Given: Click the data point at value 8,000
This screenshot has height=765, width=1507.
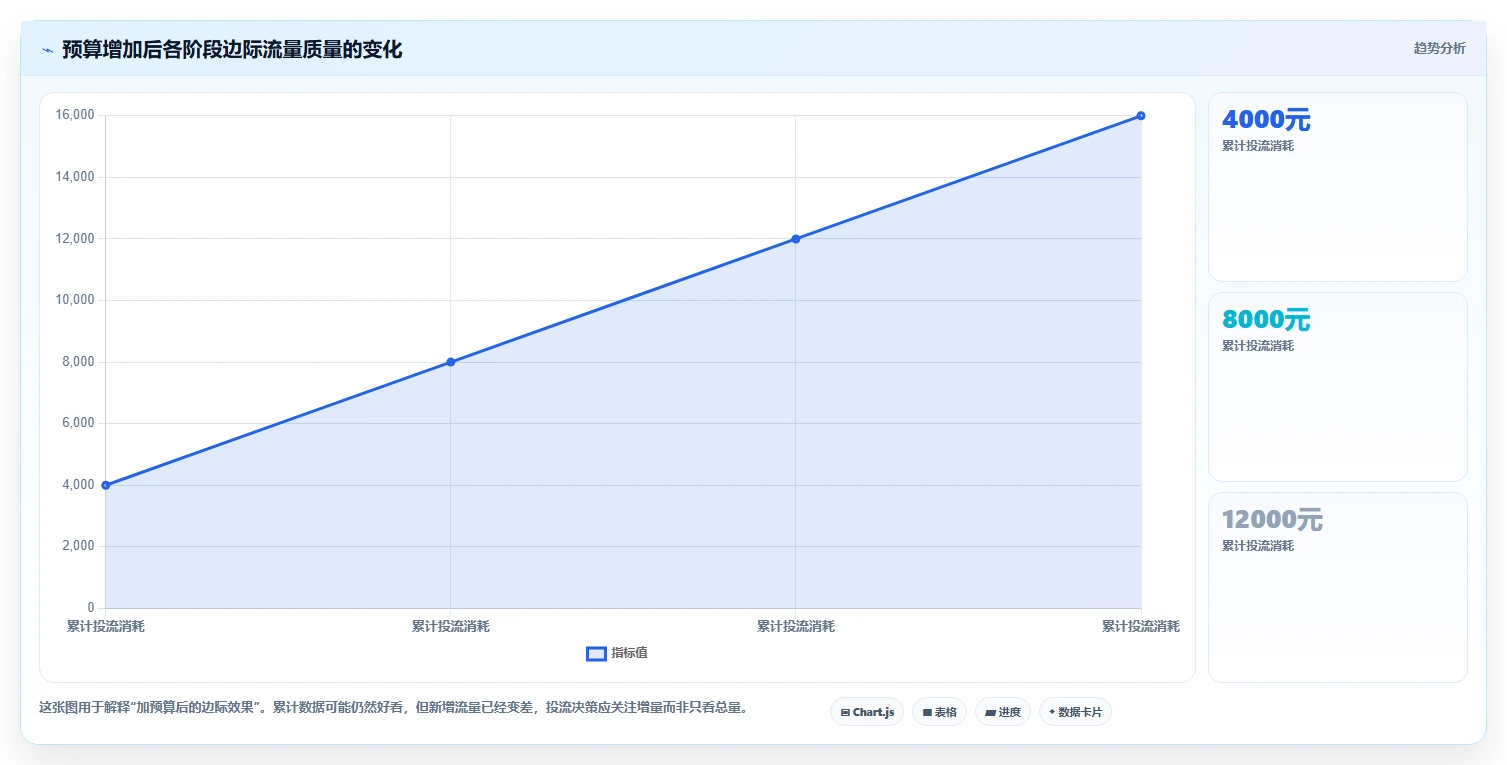Looking at the screenshot, I should click(451, 362).
